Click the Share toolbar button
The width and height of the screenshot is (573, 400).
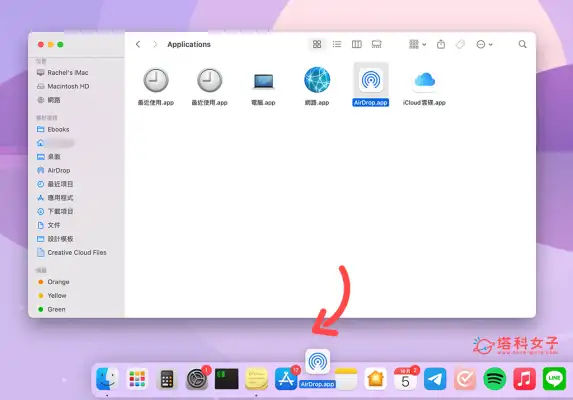(441, 44)
